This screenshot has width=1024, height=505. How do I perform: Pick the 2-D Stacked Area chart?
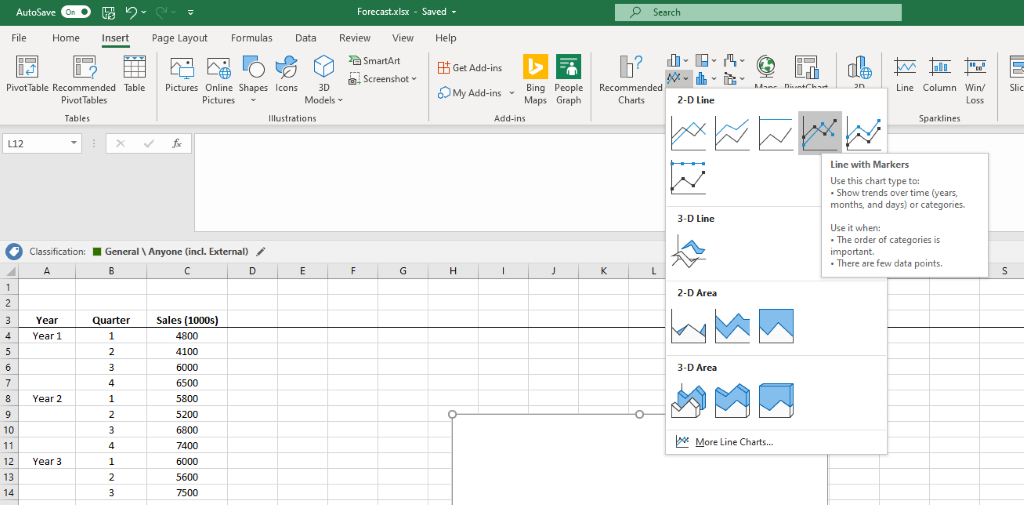[732, 324]
